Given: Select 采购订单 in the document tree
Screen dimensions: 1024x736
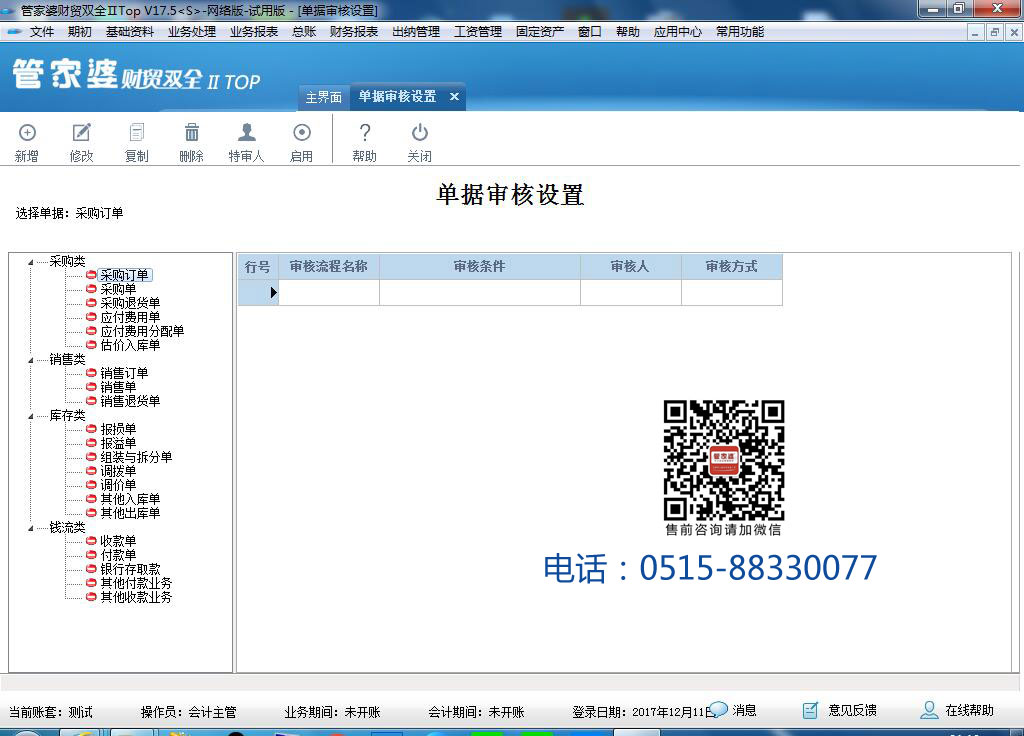Looking at the screenshot, I should pyautogui.click(x=124, y=275).
